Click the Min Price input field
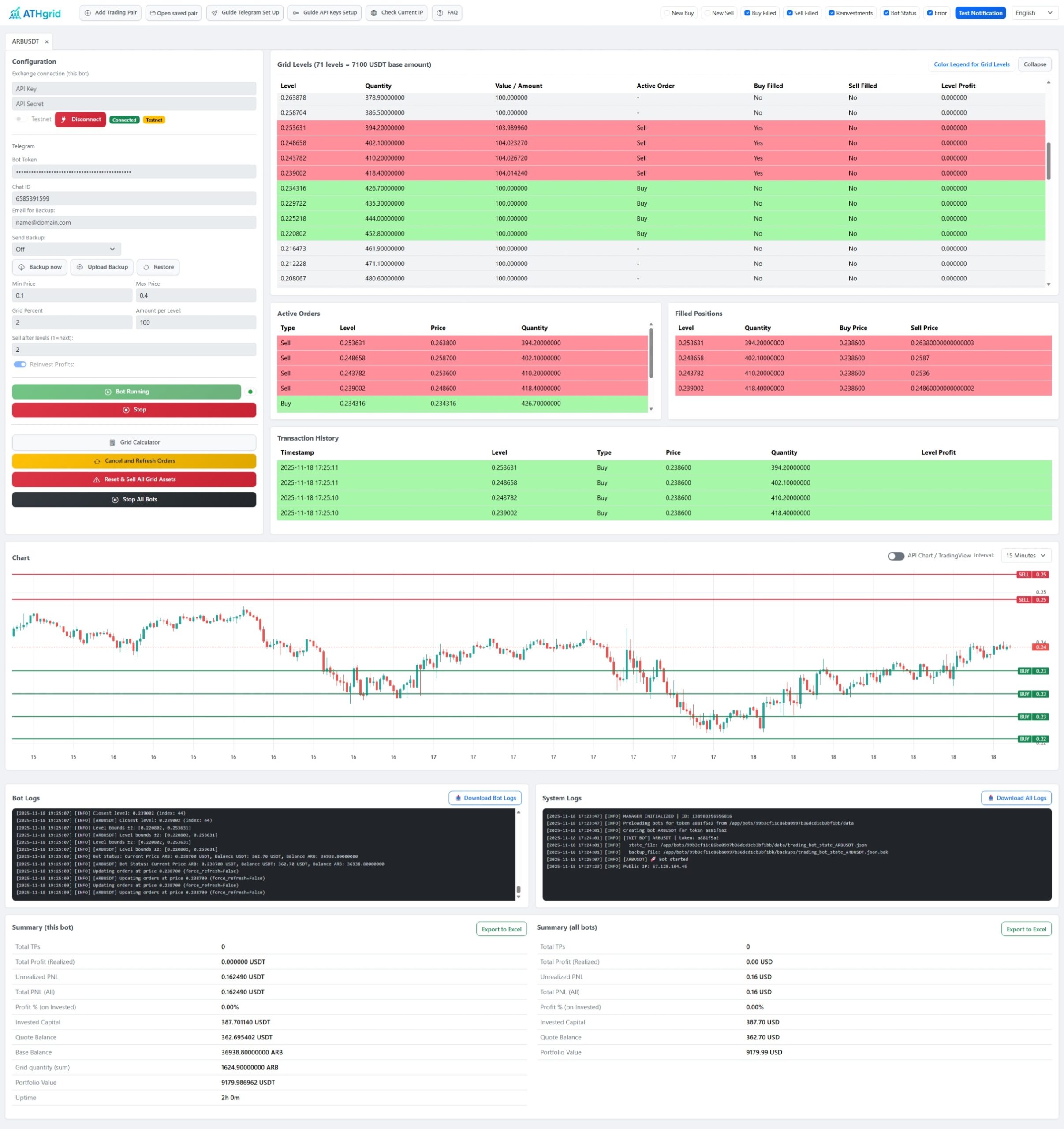Viewport: 1064px width, 1129px height. [71, 295]
